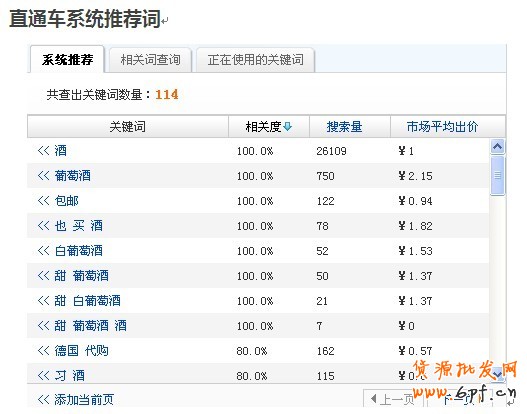Add keyword 葡萄酒 via its << icon

tap(44, 175)
